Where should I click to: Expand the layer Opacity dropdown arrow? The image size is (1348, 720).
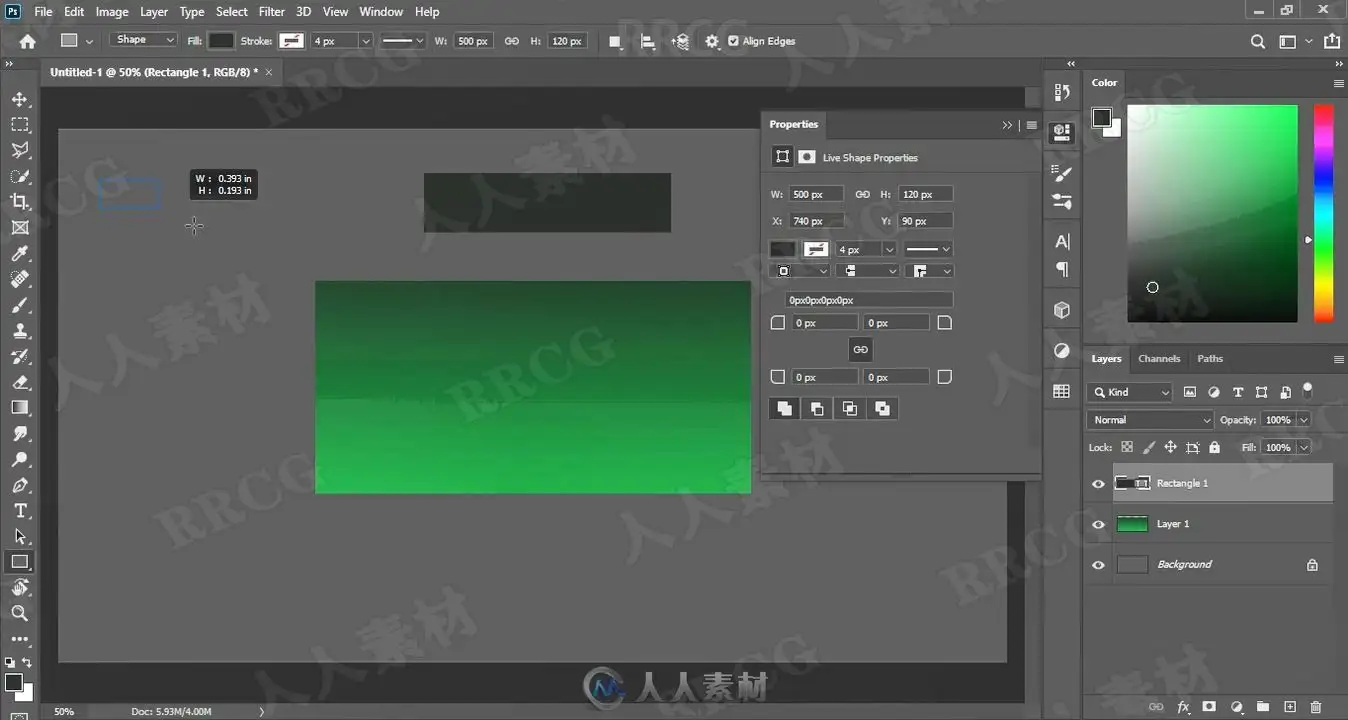click(x=1303, y=420)
